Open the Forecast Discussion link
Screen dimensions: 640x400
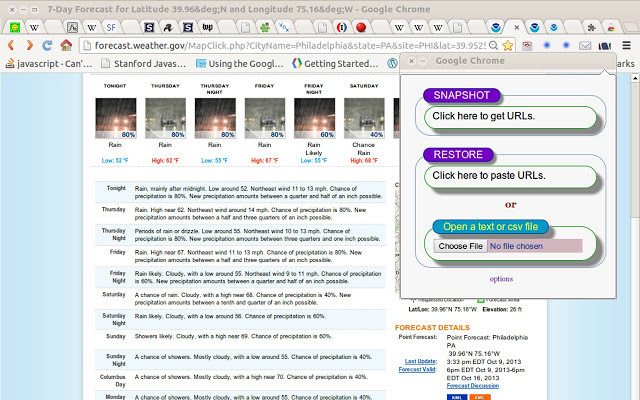[471, 385]
